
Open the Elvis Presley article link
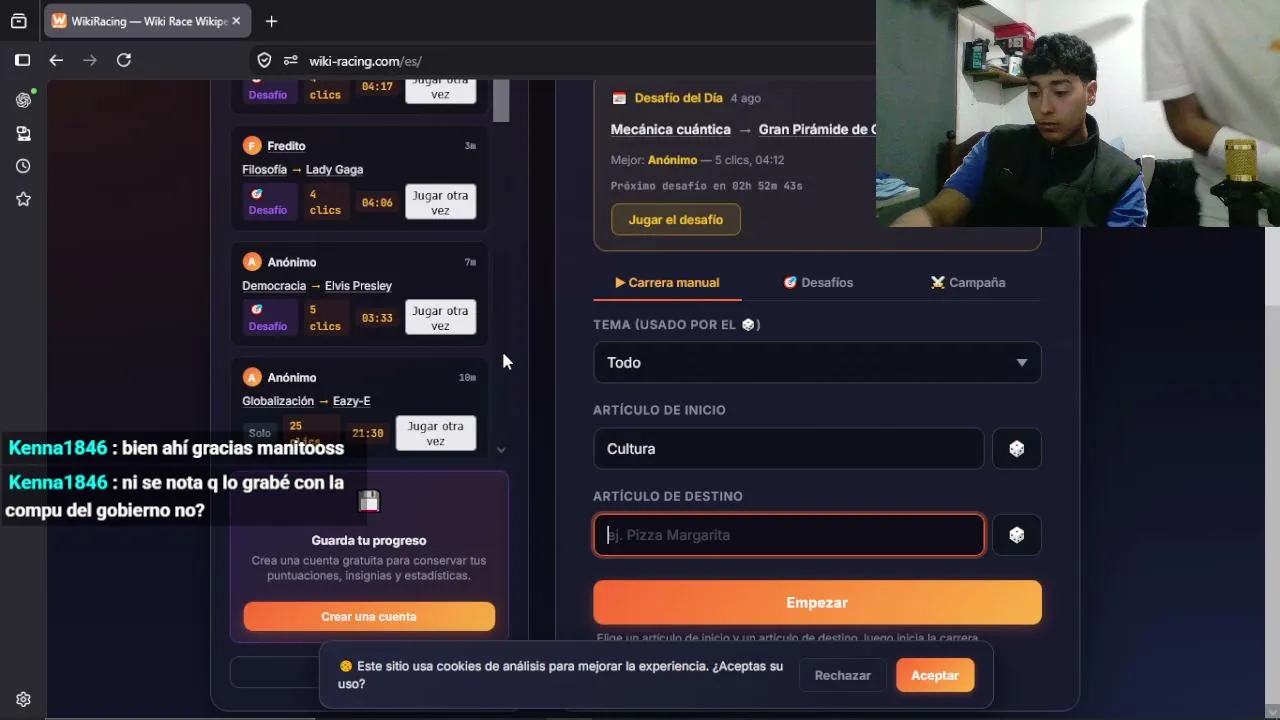(358, 286)
